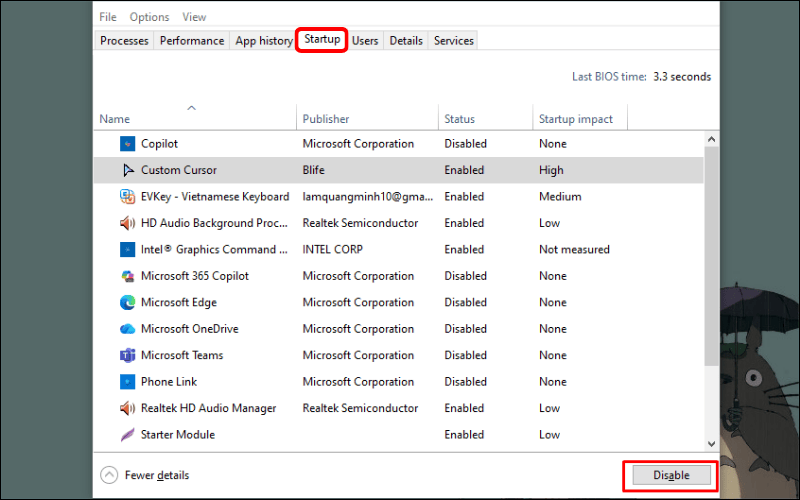Click the Starter Module feather icon
Screen dimensions: 800x500
click(127, 435)
